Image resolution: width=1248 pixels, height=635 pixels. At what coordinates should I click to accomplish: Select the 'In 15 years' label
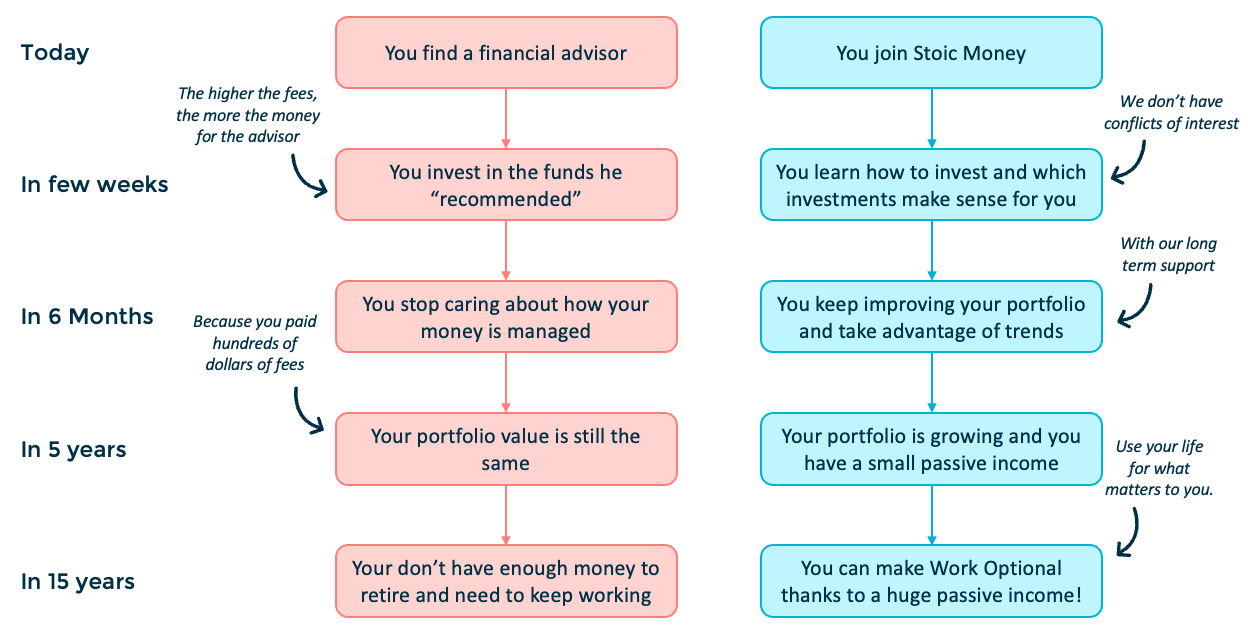coord(78,581)
